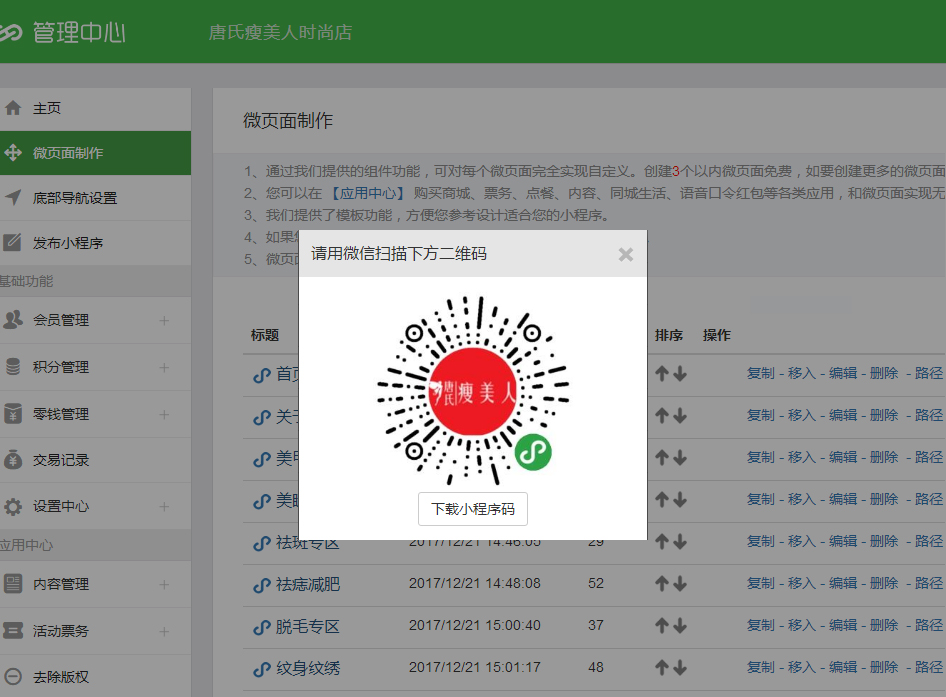Click the 去除版权 minus circle icon
This screenshot has width=946, height=697.
tap(13, 677)
